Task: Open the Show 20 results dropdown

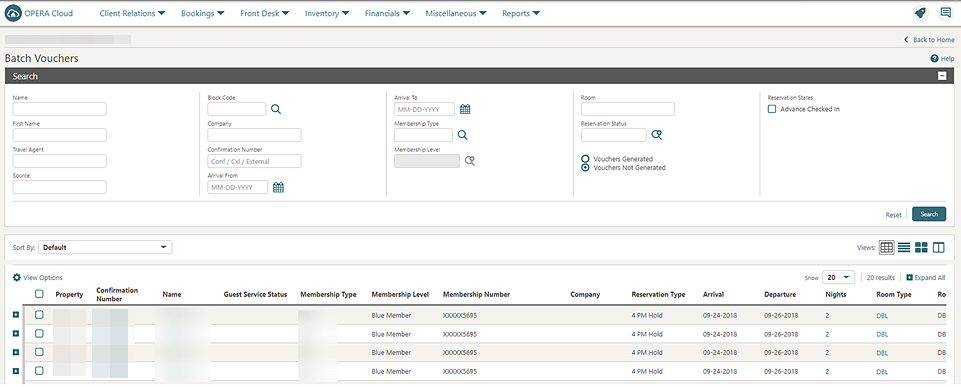Action: pos(838,277)
